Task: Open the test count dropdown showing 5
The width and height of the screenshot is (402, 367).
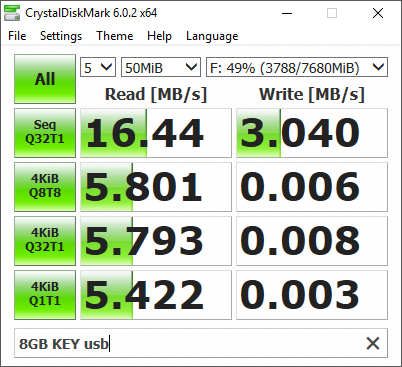Action: click(98, 67)
